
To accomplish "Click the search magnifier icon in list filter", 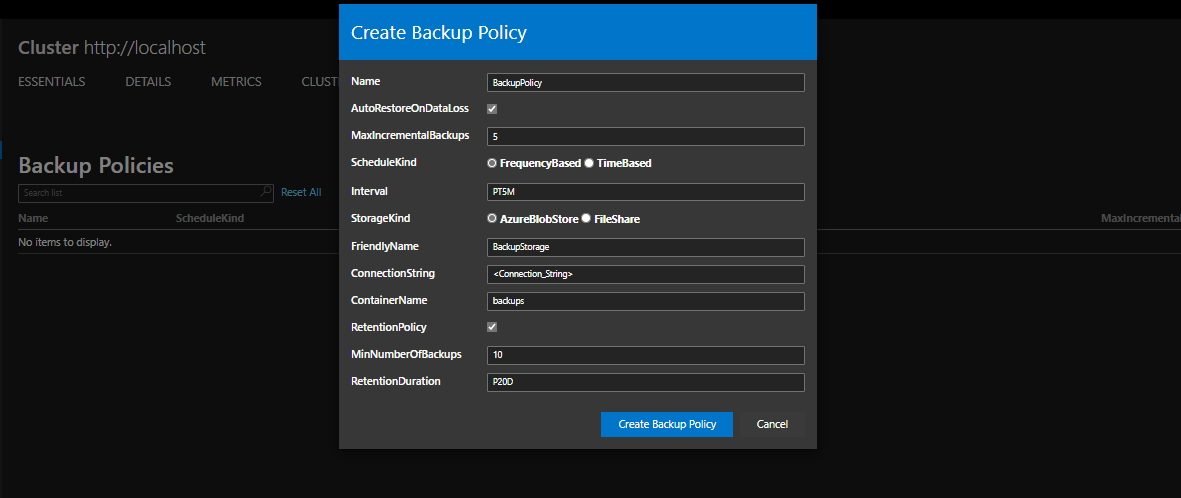I will [266, 192].
